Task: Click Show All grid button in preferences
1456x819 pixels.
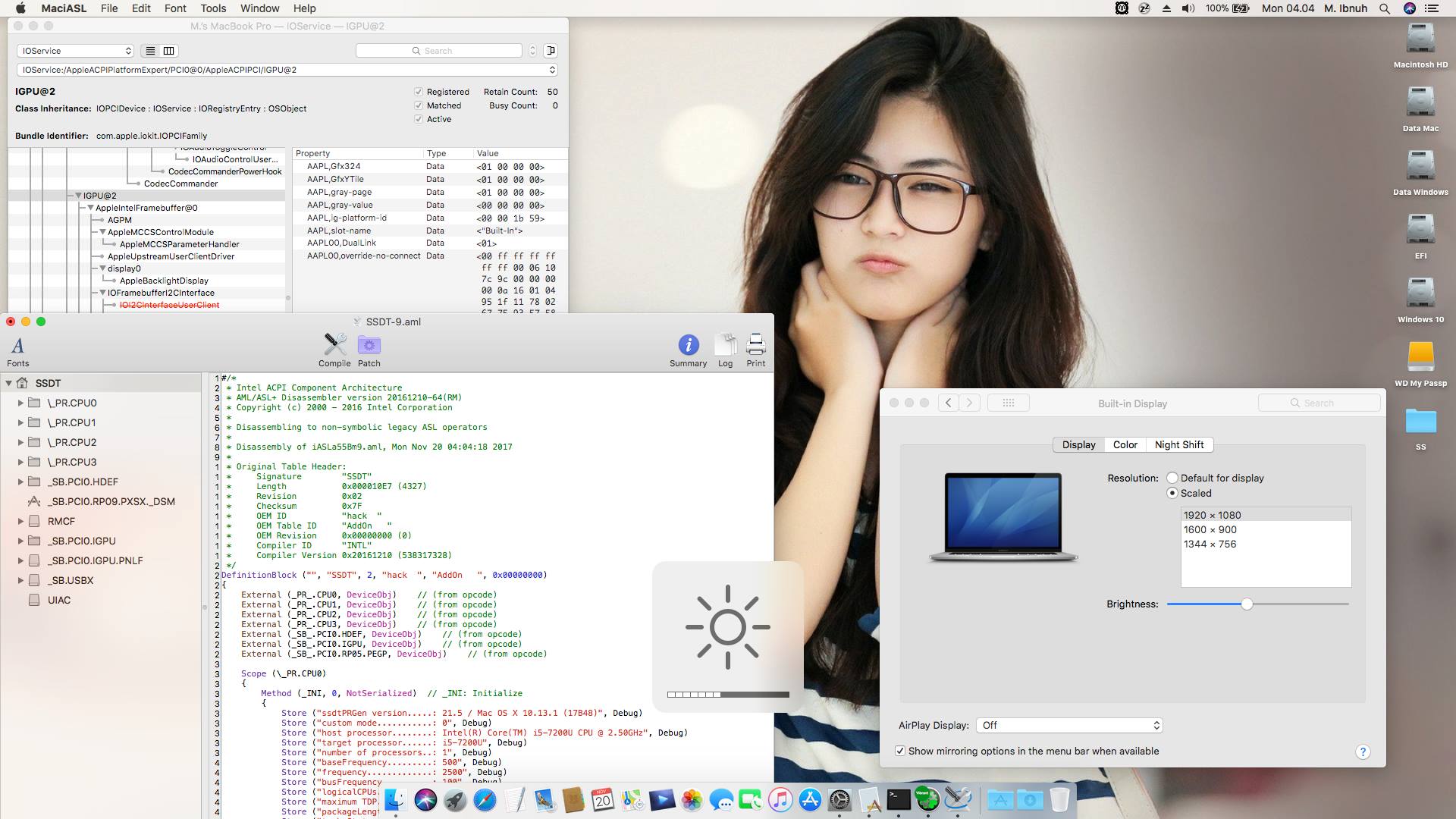Action: point(1008,403)
